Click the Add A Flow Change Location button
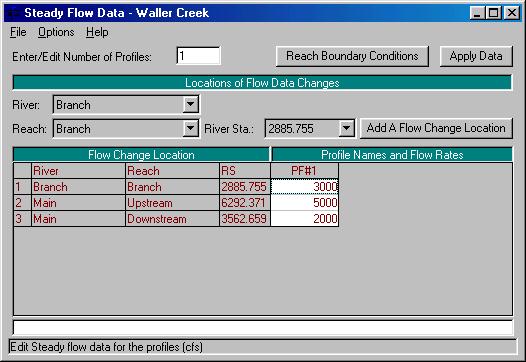 tap(436, 128)
